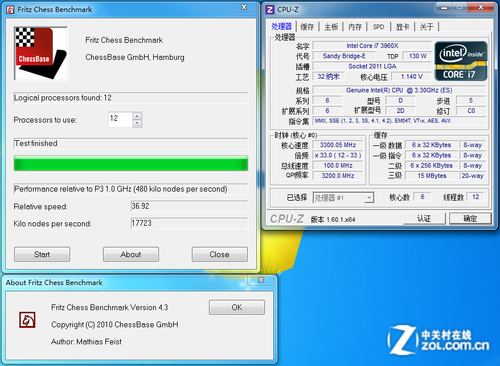Click the Relative speed value 36.92
500x366 pixels.
189,206
